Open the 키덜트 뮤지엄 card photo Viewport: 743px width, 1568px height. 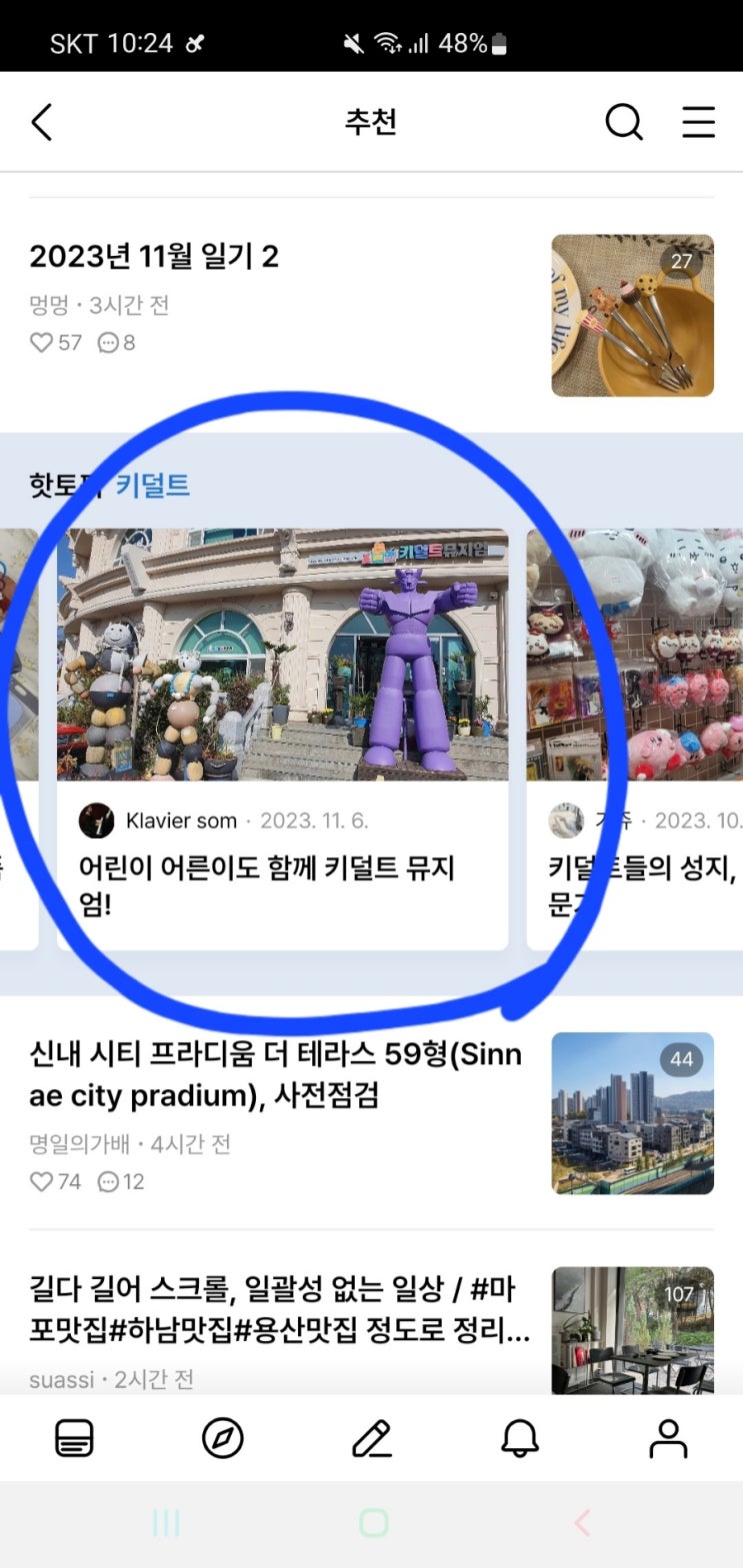tap(282, 655)
